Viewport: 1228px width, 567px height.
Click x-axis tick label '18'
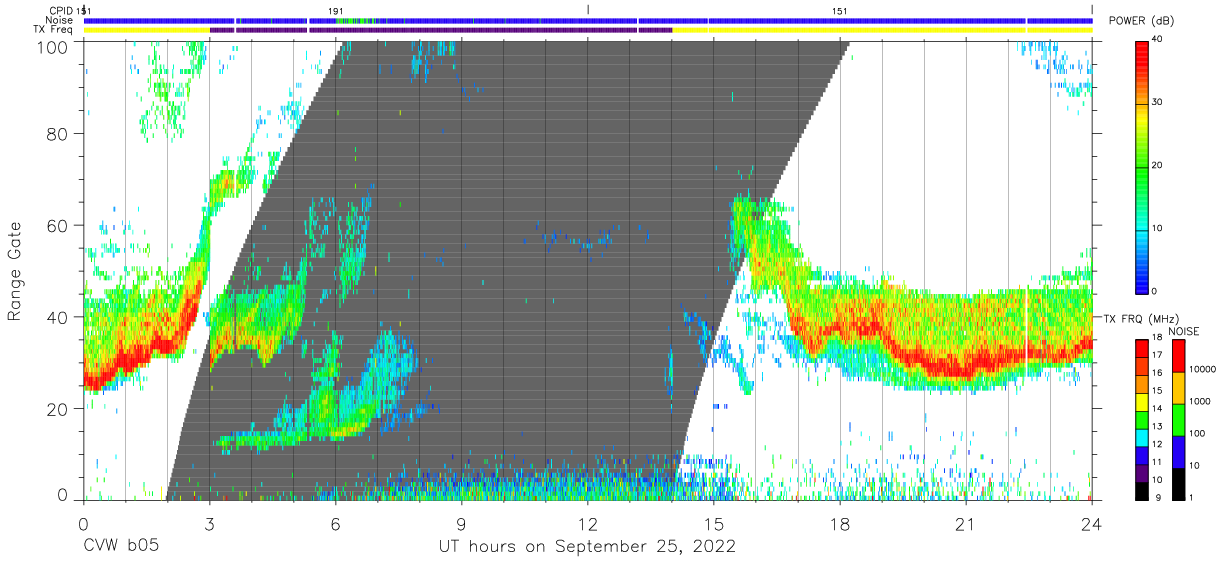[x=839, y=523]
